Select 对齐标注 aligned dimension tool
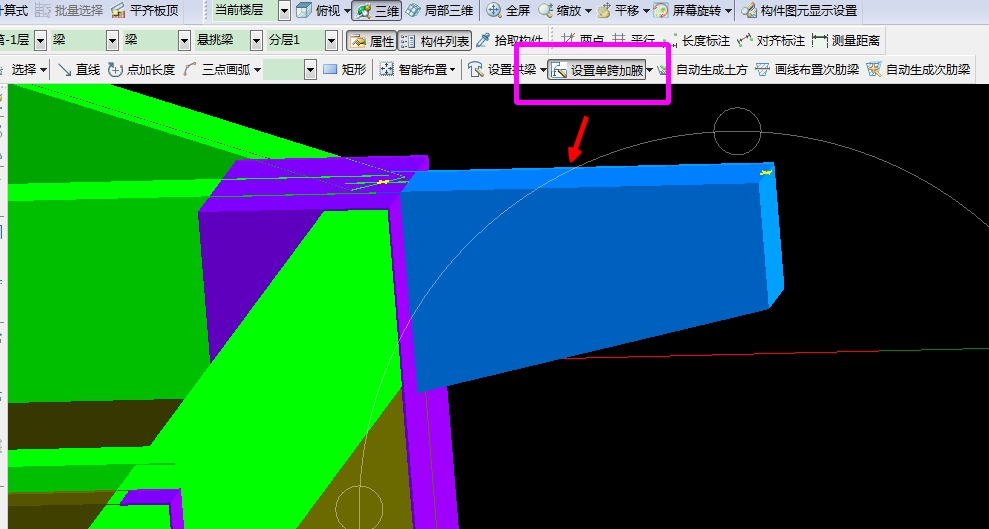This screenshot has width=989, height=529. click(771, 41)
